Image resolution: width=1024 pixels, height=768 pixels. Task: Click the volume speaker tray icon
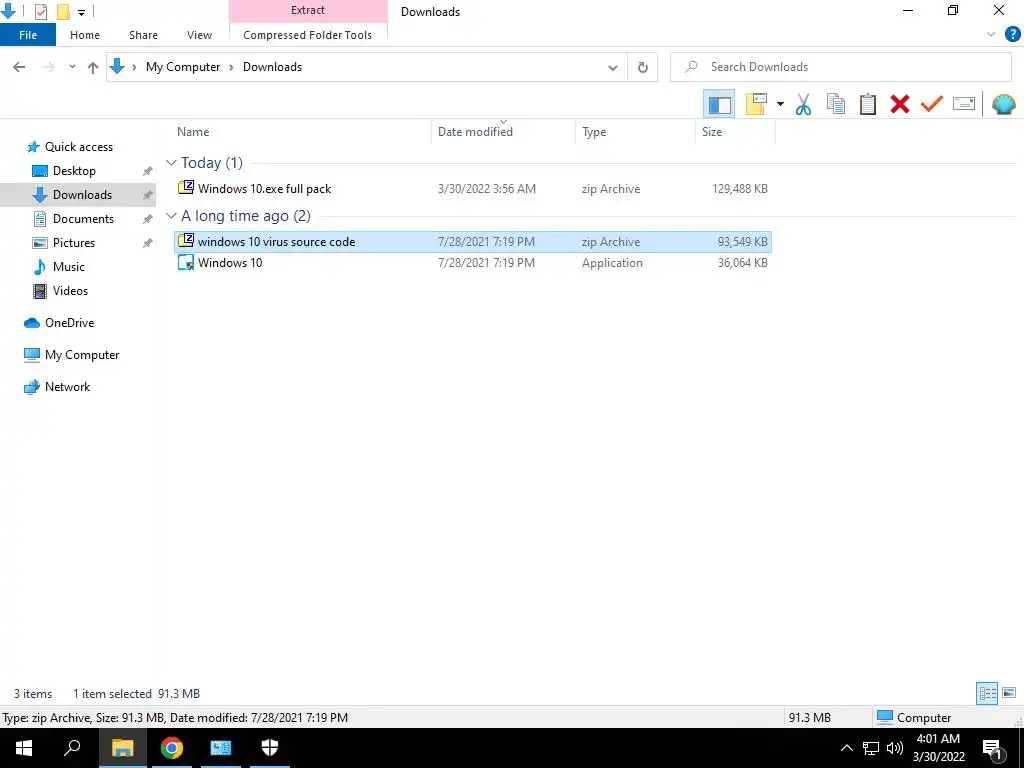895,748
